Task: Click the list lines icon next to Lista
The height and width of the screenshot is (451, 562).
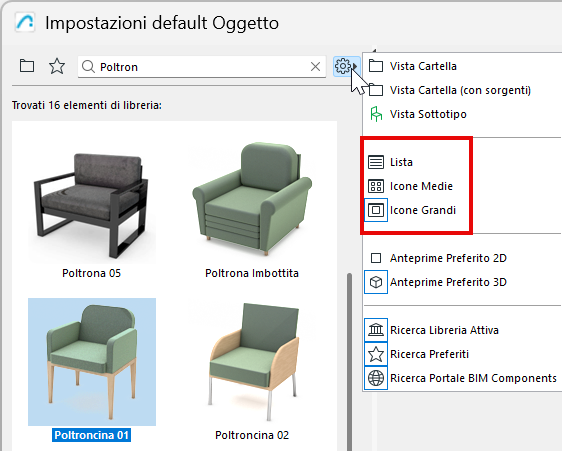Action: point(376,162)
